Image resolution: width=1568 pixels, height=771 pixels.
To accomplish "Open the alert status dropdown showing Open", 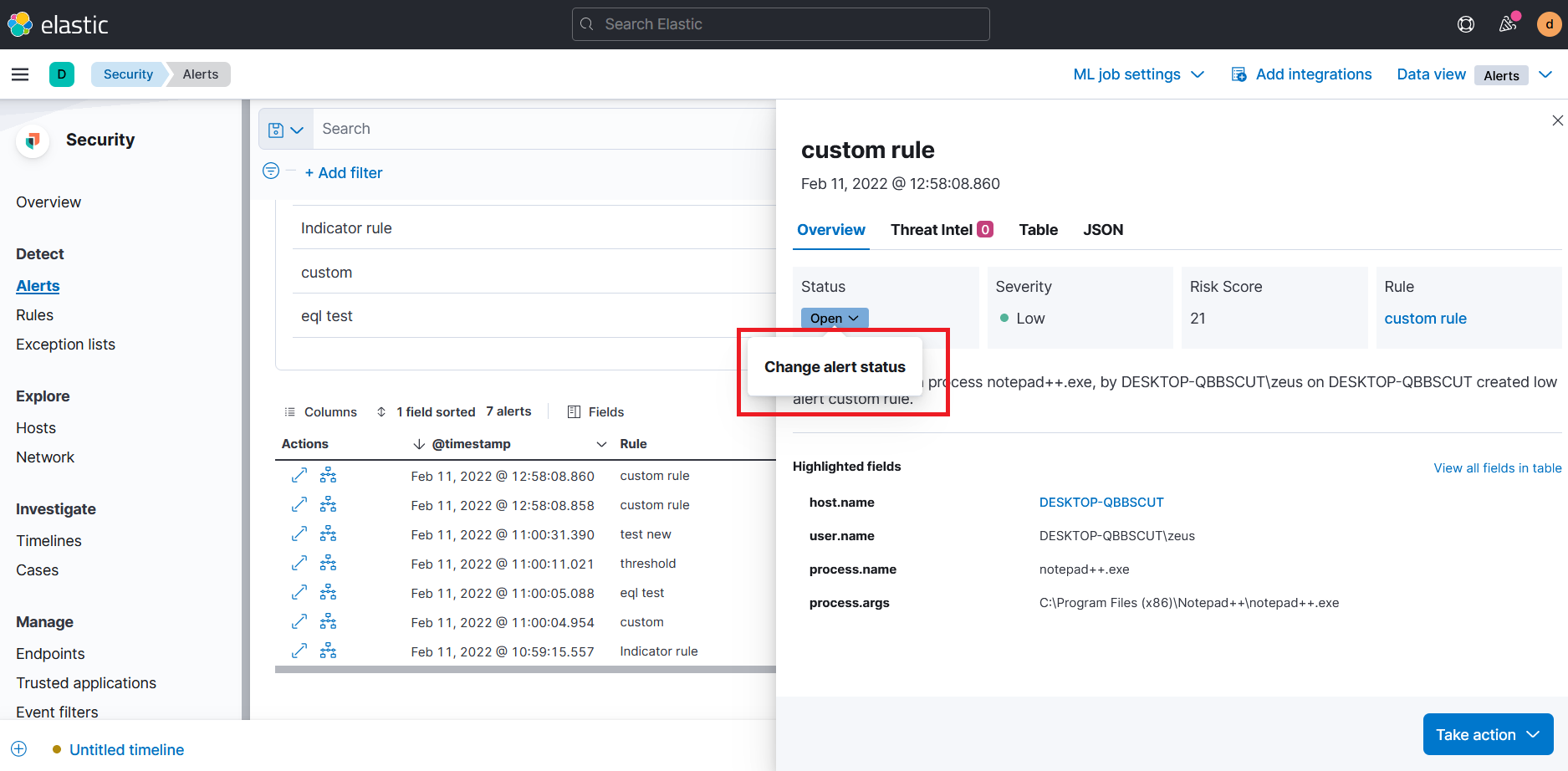I will (x=834, y=318).
